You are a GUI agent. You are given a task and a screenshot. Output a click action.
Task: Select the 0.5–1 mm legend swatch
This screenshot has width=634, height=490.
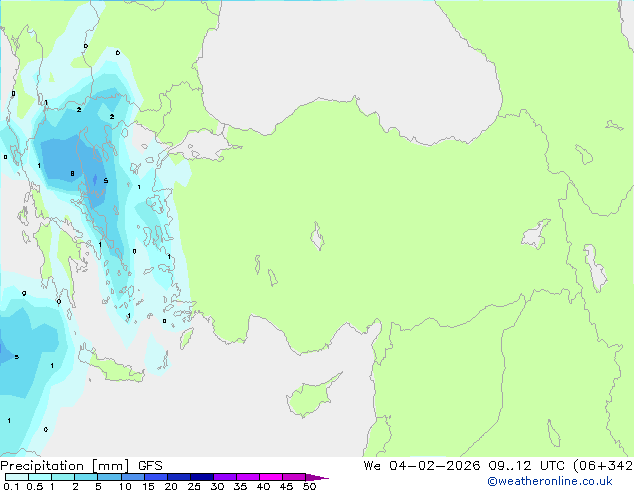tap(40, 477)
